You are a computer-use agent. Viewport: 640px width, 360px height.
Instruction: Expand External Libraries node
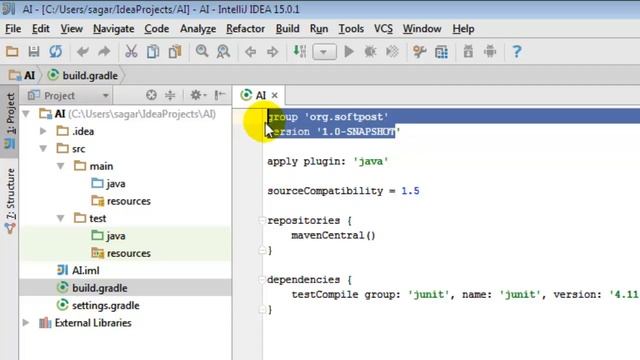click(x=26, y=323)
